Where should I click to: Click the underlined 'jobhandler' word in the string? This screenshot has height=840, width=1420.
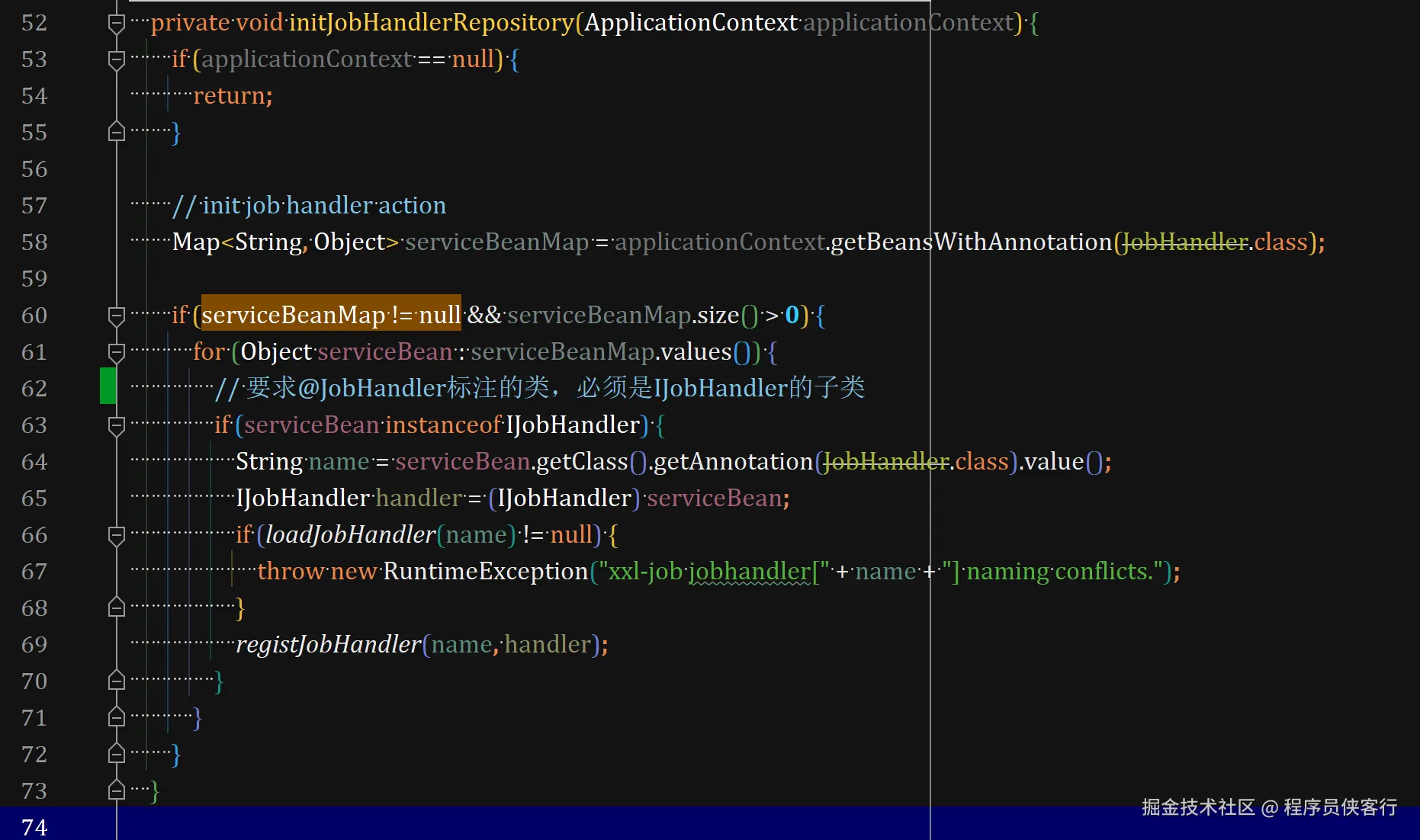(x=750, y=572)
